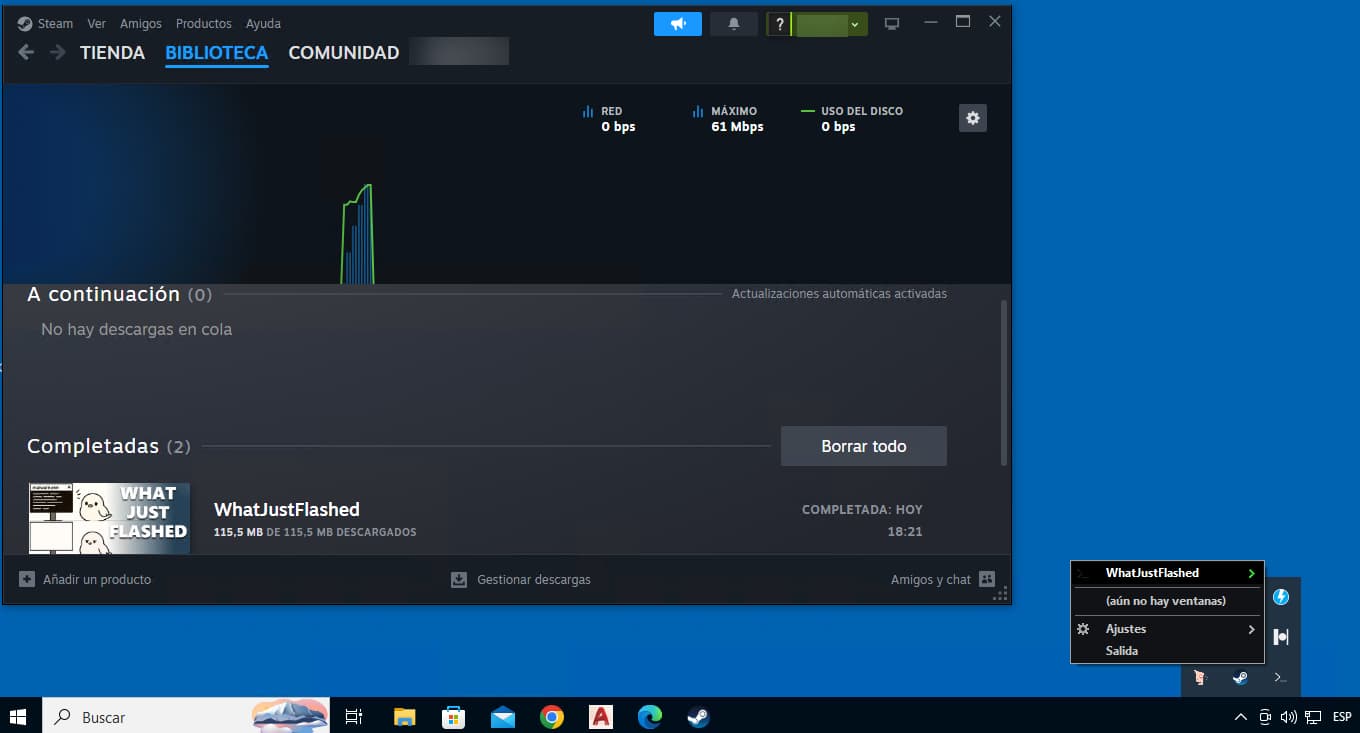1360x733 pixels.
Task: Click the RED 0 bps stat
Action: point(609,119)
